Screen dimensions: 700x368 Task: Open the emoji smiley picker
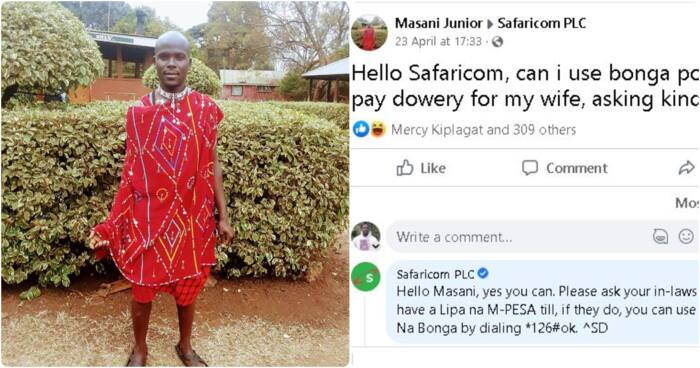pos(686,236)
